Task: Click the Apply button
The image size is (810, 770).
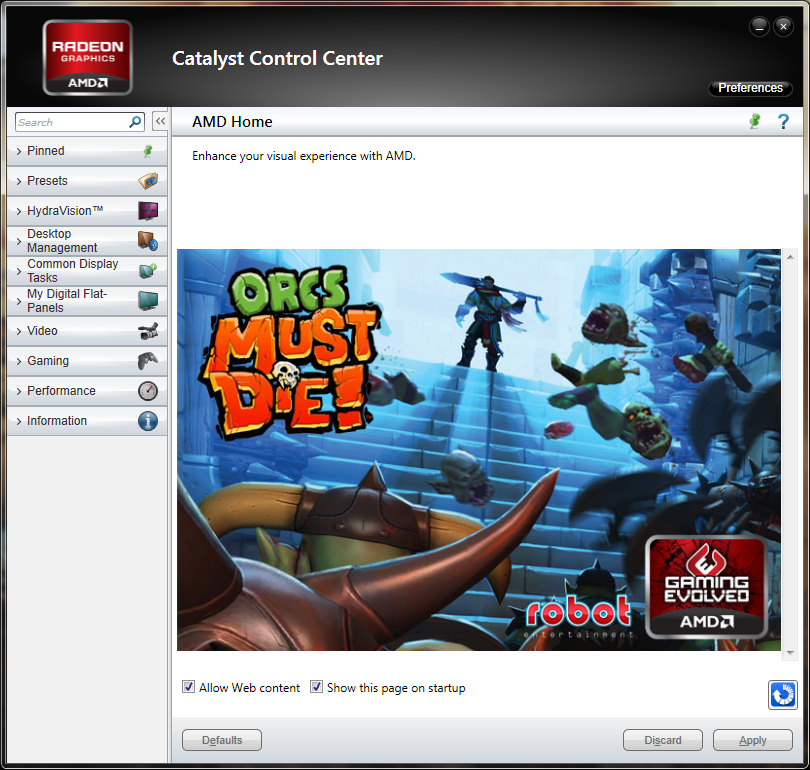Action: pyautogui.click(x=753, y=740)
